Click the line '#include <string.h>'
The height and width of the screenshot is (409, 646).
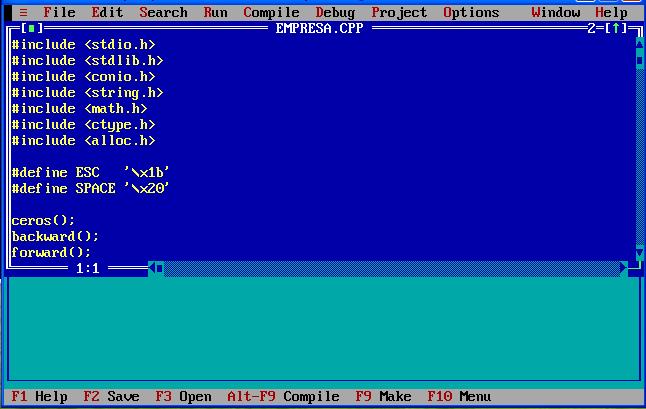tap(87, 93)
